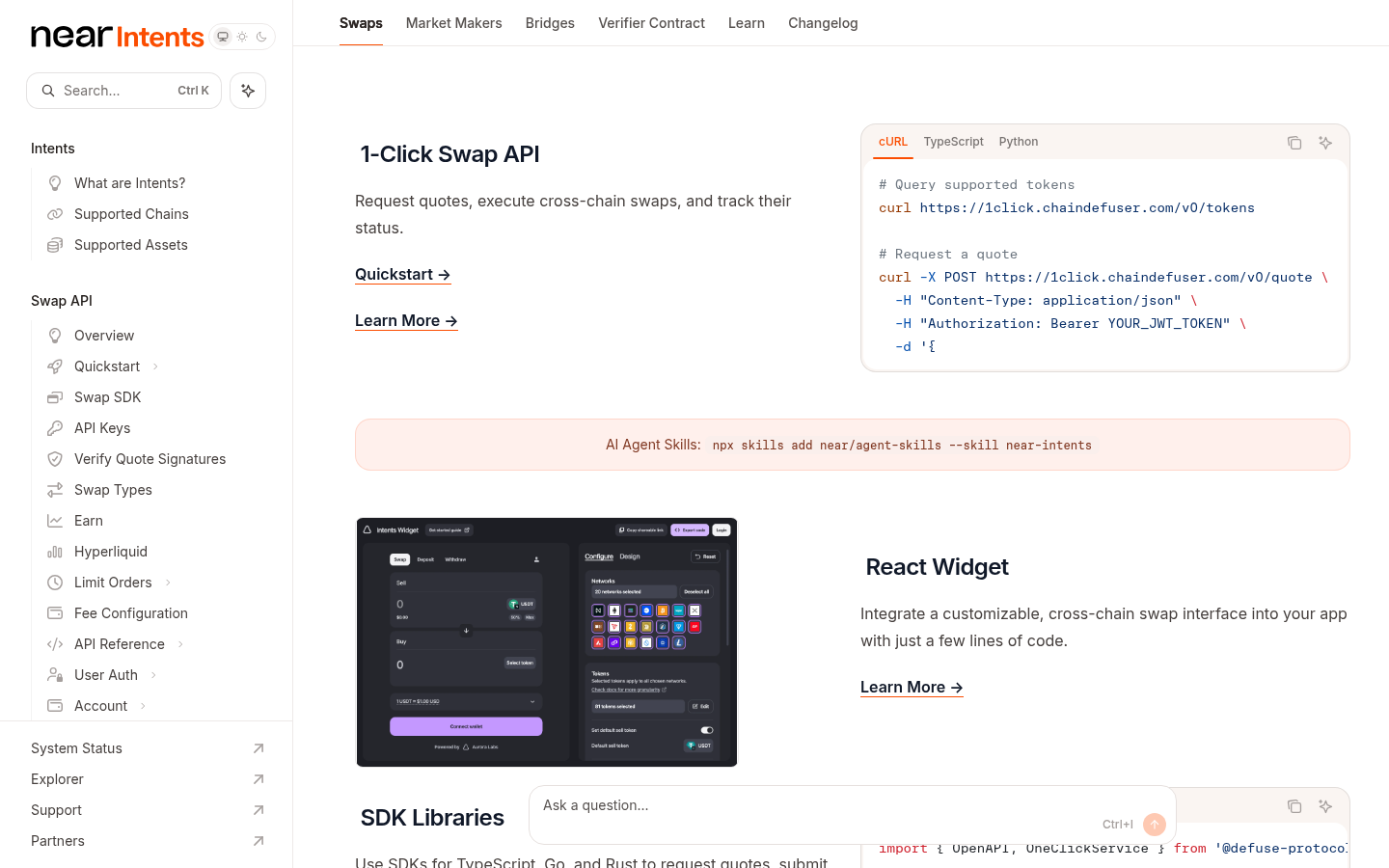
Task: Copy the cURL code snippet
Action: 1294,143
